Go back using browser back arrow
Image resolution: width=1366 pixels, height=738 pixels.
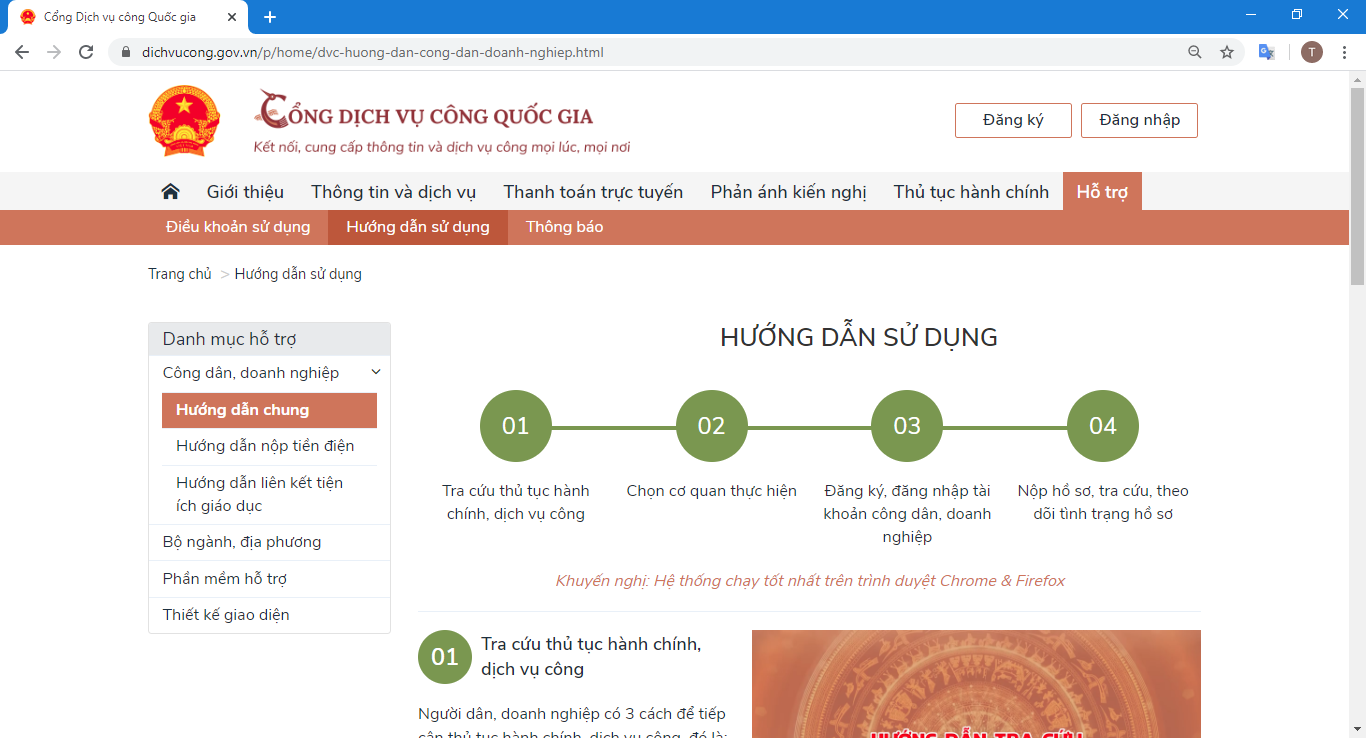tap(22, 52)
